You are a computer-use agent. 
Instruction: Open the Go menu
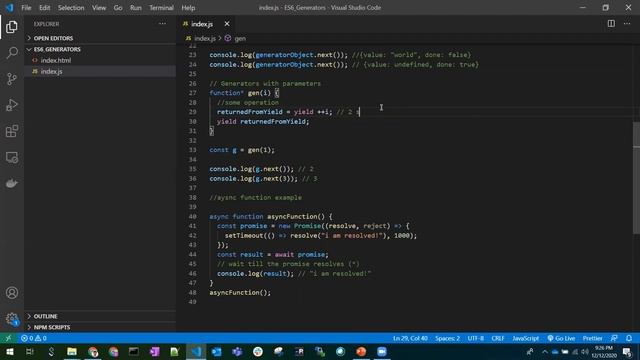tap(118, 7)
